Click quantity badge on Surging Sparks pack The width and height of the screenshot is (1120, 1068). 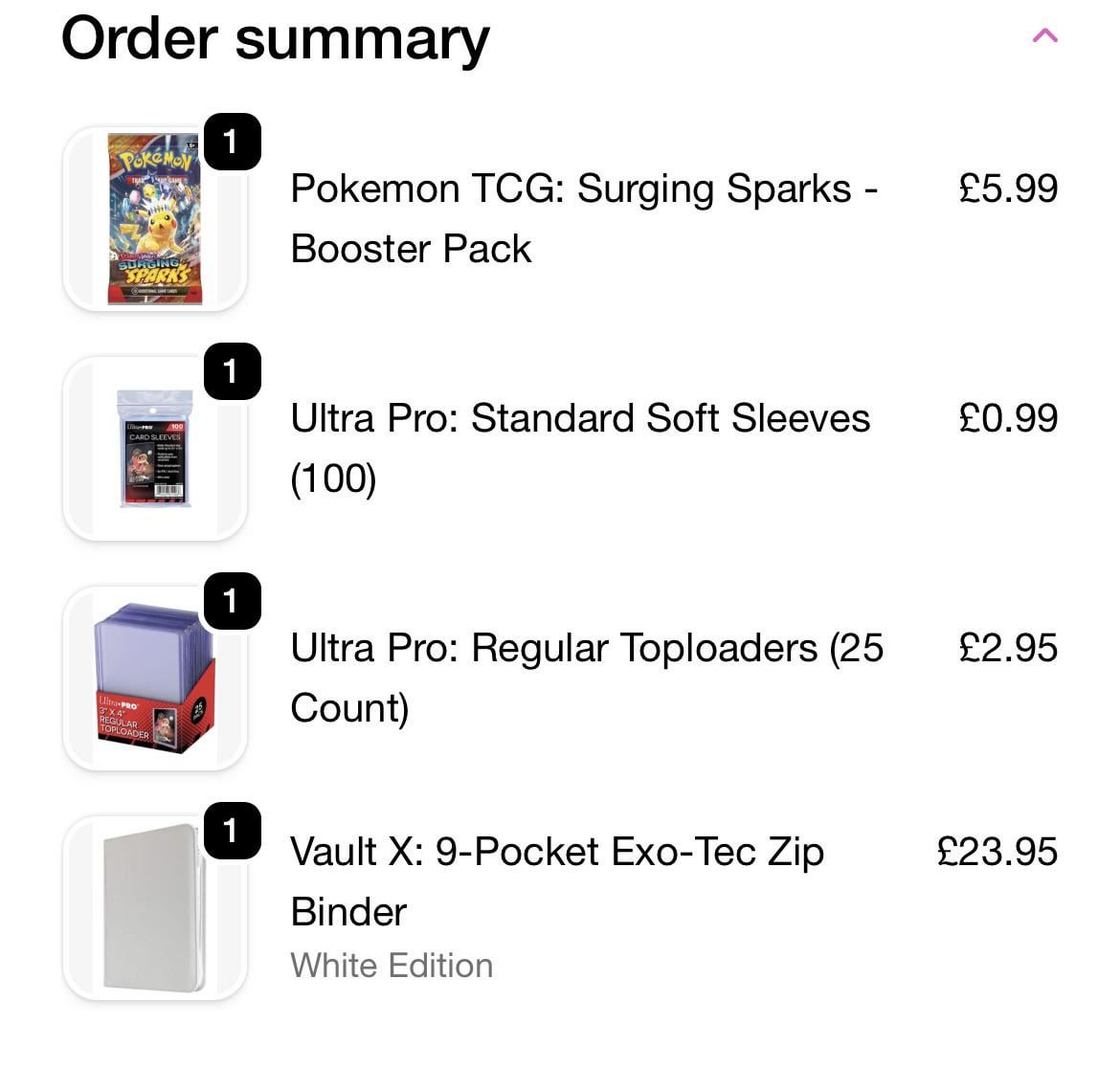[x=232, y=142]
